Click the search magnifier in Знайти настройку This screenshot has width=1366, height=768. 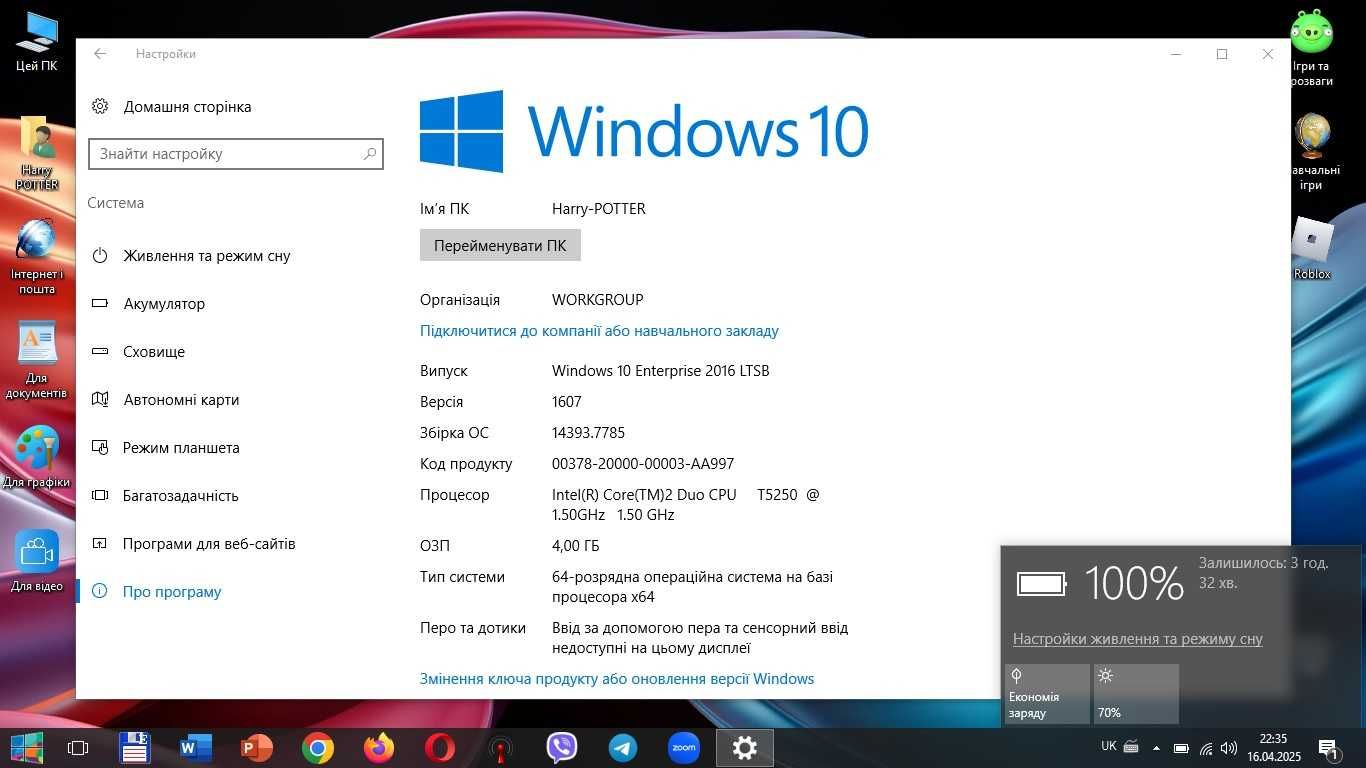coord(370,154)
